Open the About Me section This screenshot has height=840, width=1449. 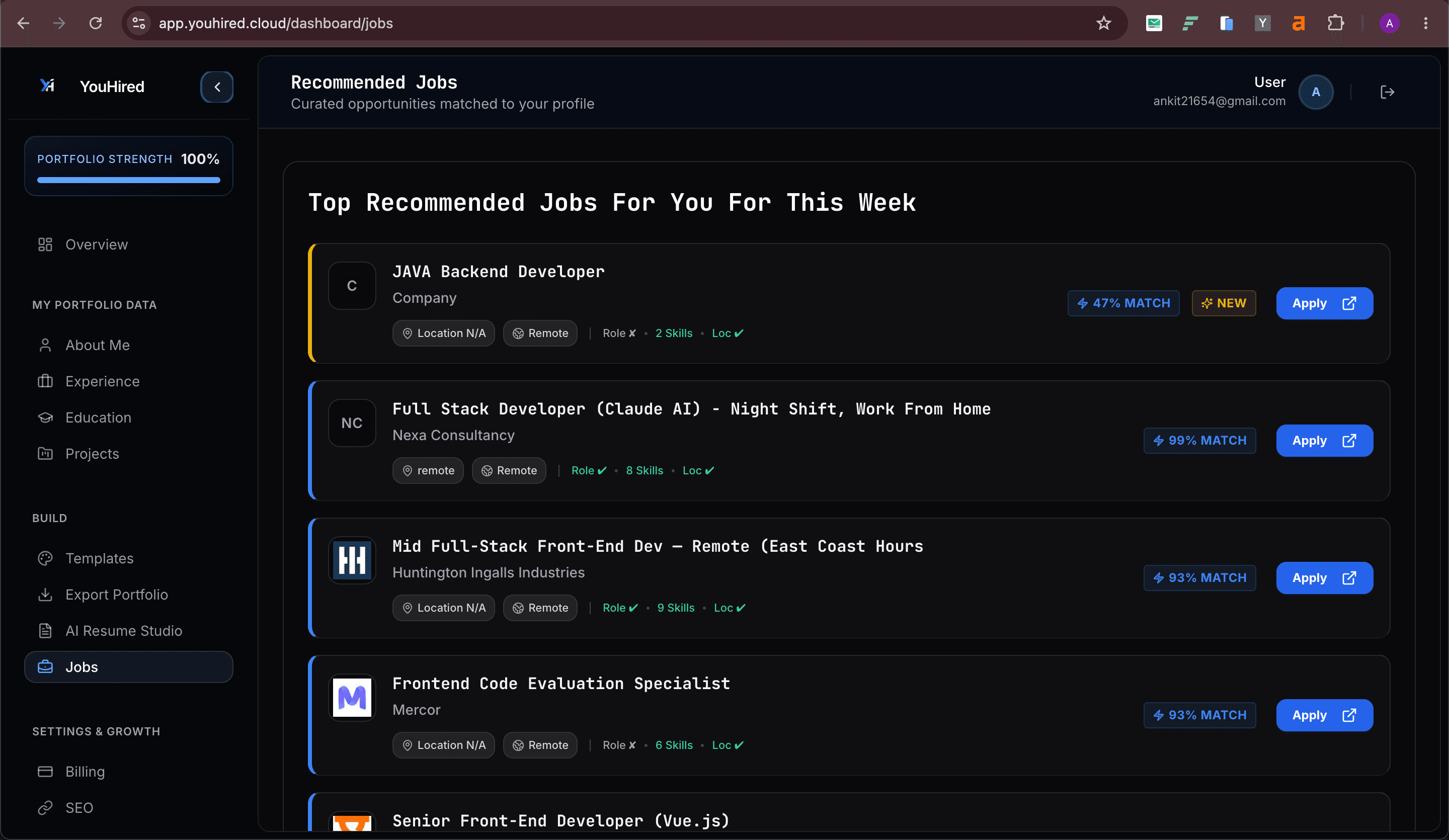(129, 345)
